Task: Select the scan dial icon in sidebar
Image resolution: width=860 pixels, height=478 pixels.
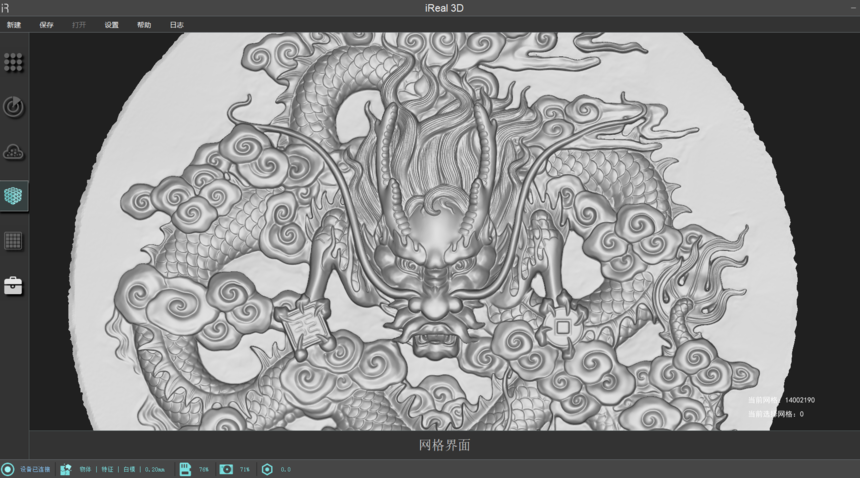Action: [x=13, y=107]
